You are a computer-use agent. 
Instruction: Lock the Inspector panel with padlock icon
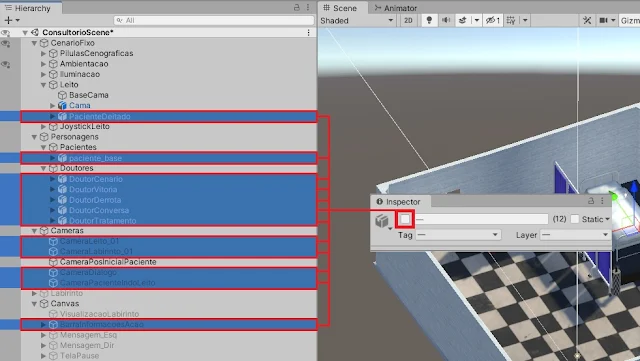pyautogui.click(x=591, y=201)
